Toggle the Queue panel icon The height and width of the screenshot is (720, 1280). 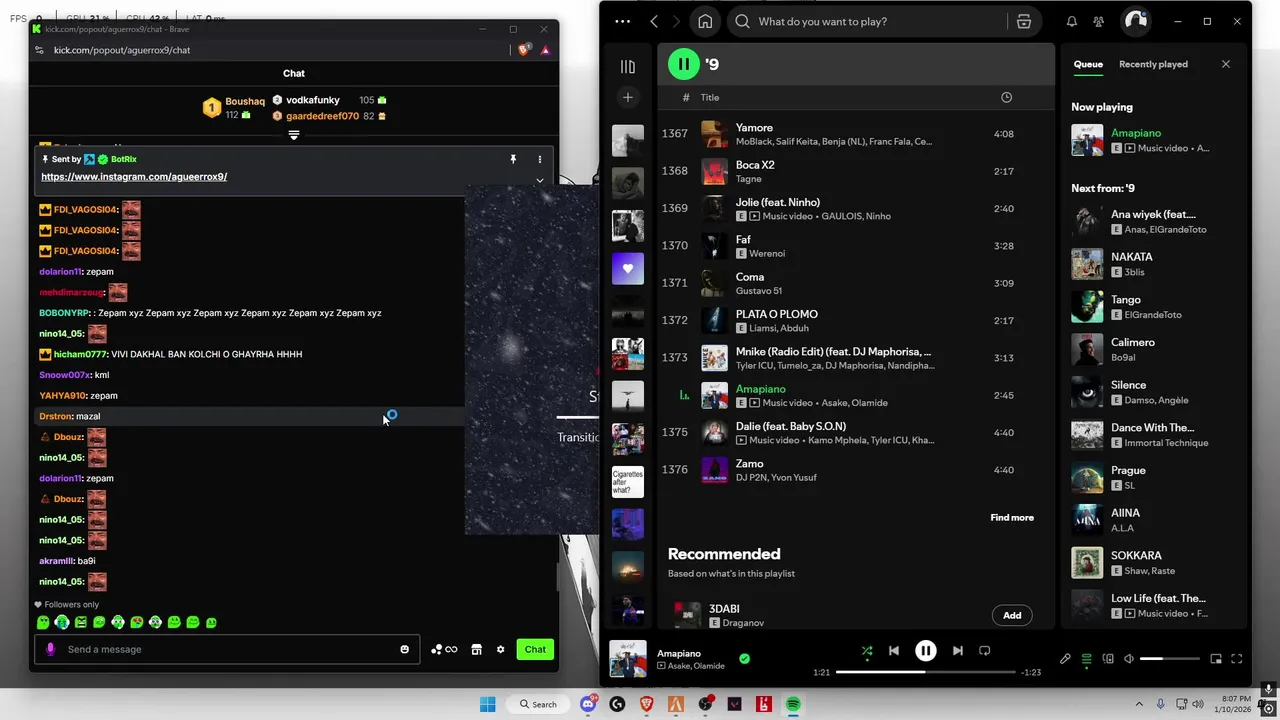(x=1087, y=659)
